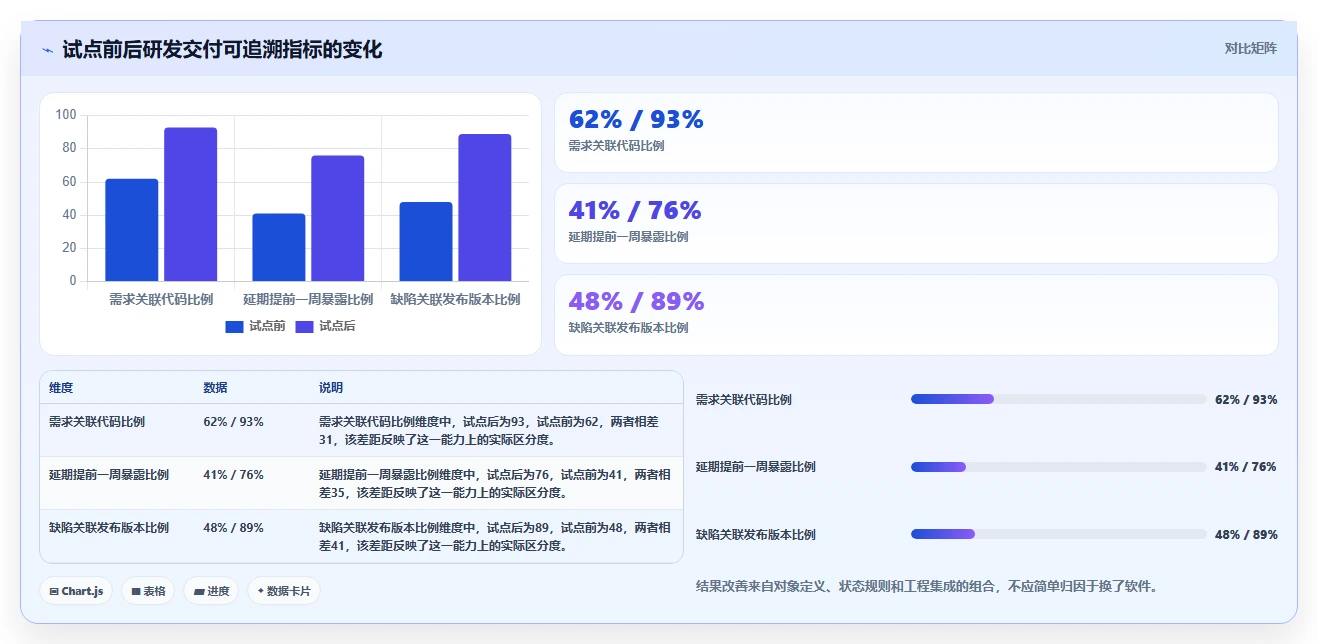Click the description starting 延期提前一周暴露比例维度中
The height and width of the screenshot is (644, 1318).
tap(495, 484)
